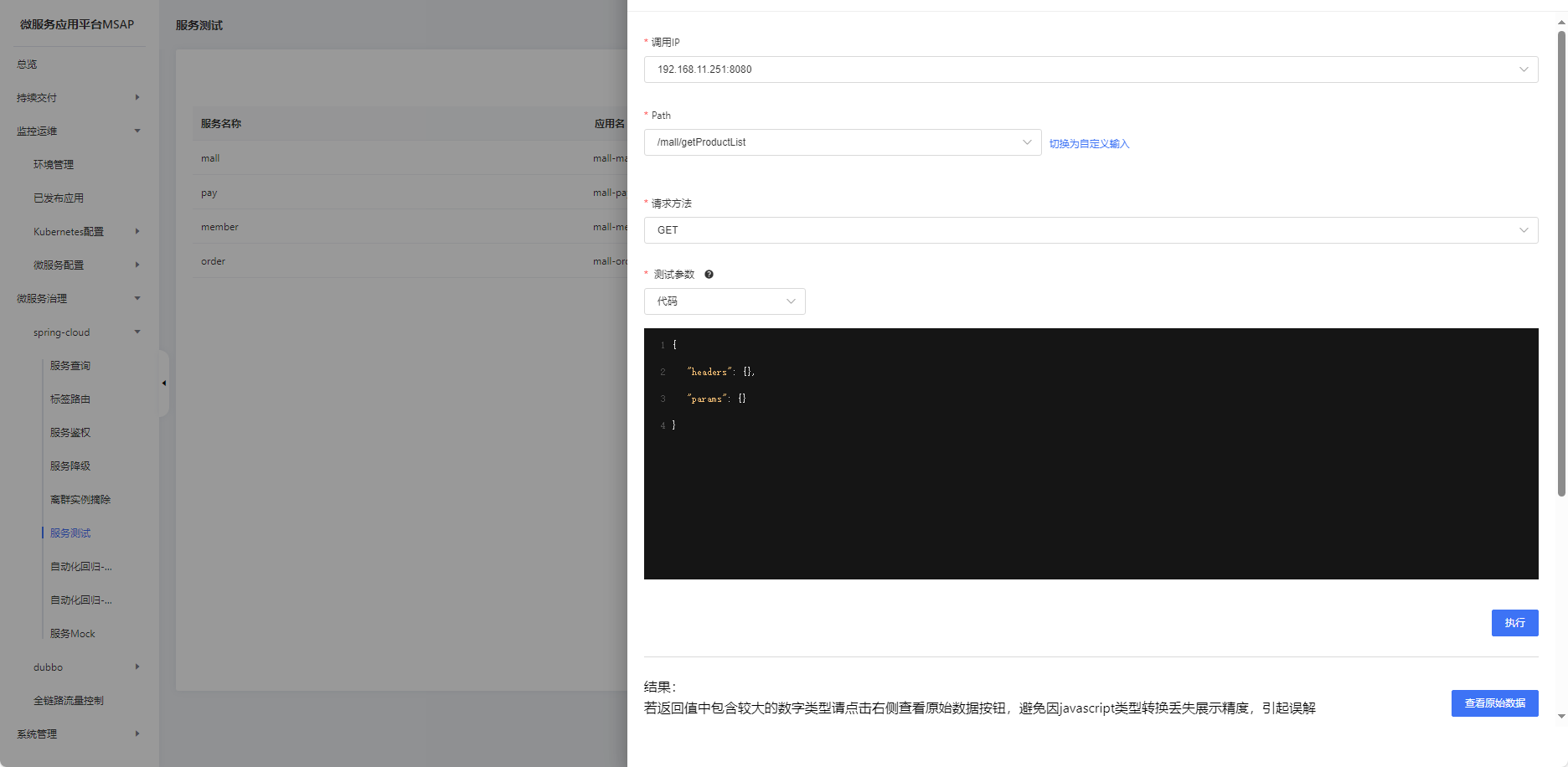The height and width of the screenshot is (767, 1568).
Task: Expand 系统管理 menu
Action: point(80,734)
